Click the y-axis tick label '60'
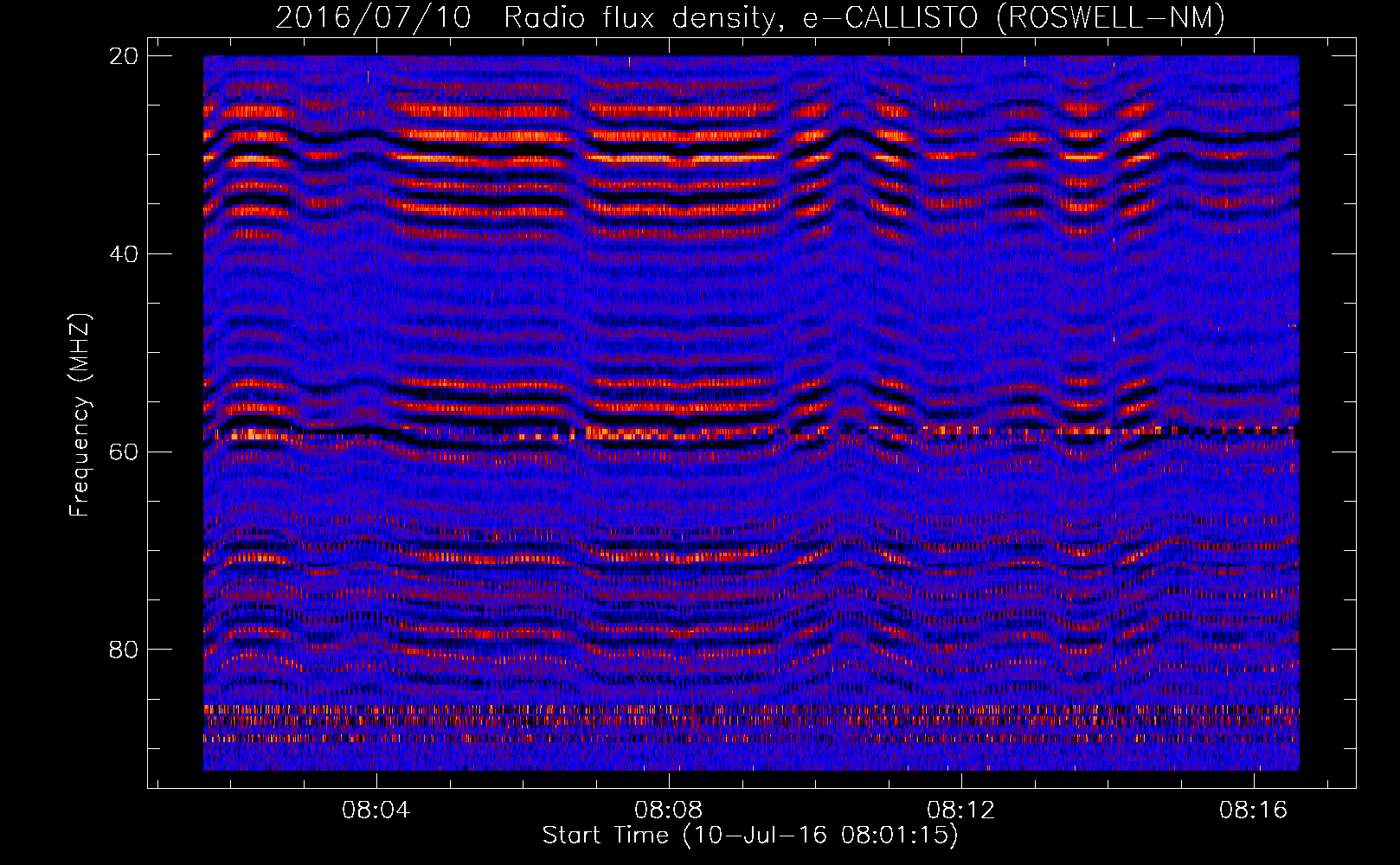Image resolution: width=1400 pixels, height=865 pixels. [x=123, y=452]
